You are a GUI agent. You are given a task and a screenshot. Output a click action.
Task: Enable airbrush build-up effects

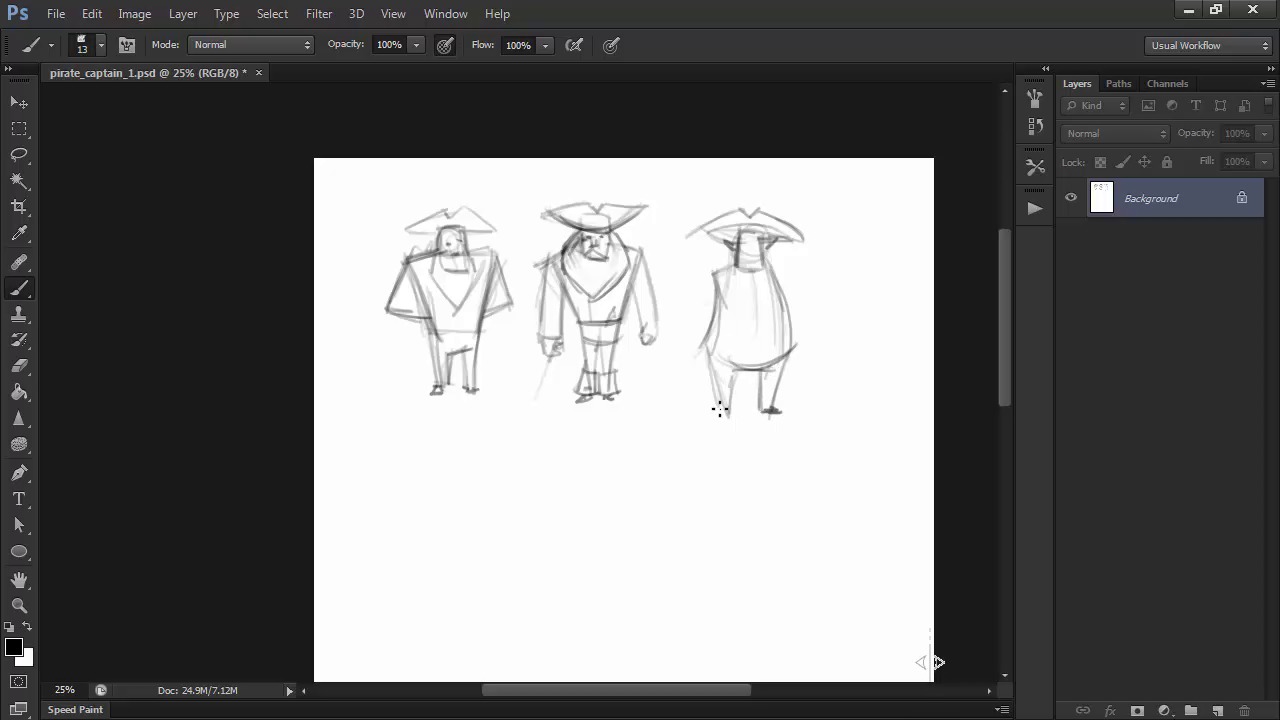[574, 45]
